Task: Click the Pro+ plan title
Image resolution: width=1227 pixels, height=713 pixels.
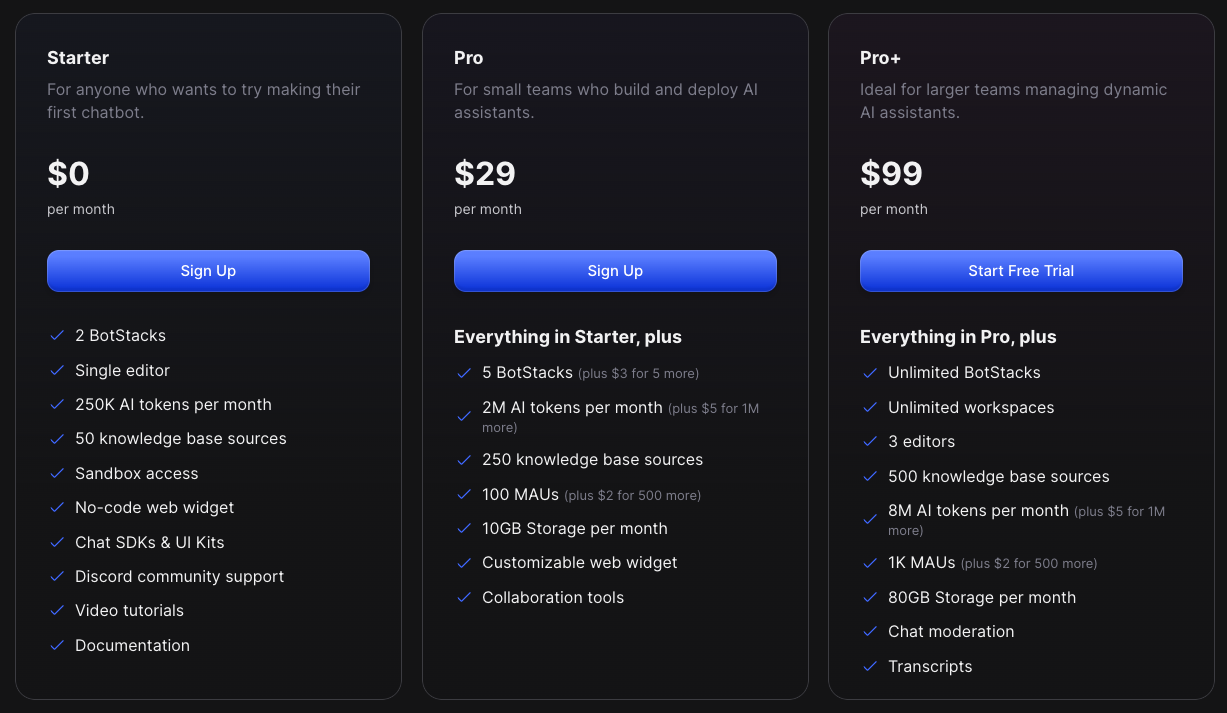Action: coord(880,58)
